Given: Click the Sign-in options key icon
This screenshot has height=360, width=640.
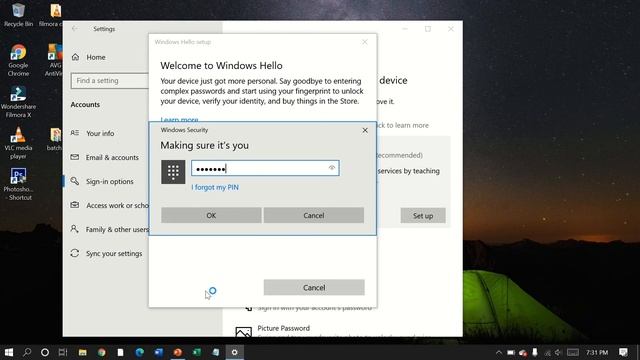Looking at the screenshot, I should pyautogui.click(x=75, y=181).
